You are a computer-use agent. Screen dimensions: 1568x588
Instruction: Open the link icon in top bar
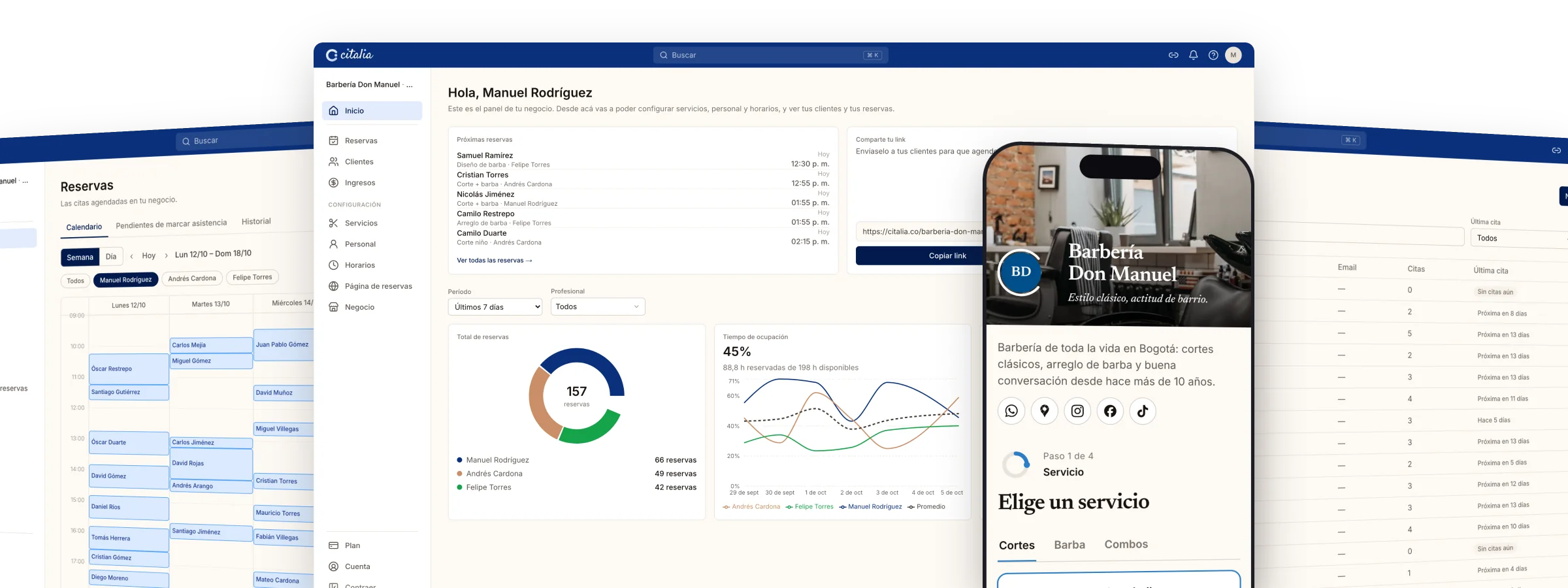(1173, 56)
